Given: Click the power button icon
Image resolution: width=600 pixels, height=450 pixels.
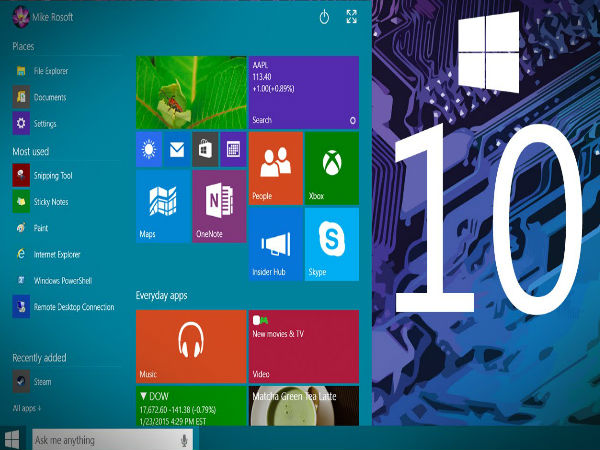Looking at the screenshot, I should [324, 17].
